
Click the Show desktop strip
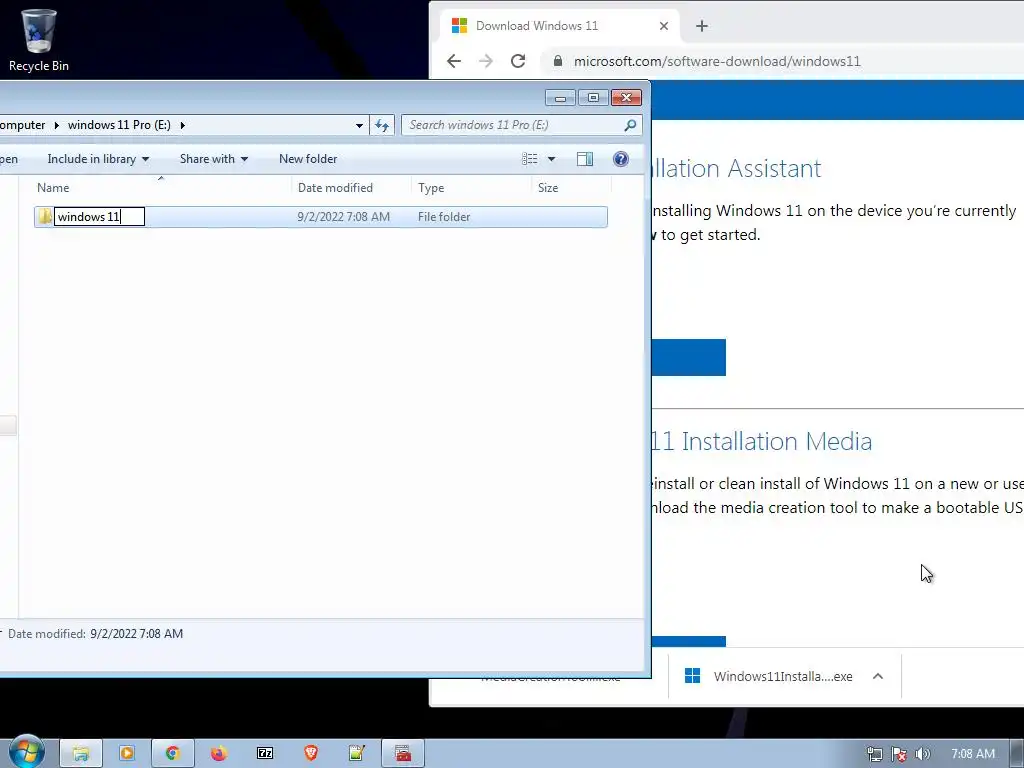pyautogui.click(x=1017, y=754)
